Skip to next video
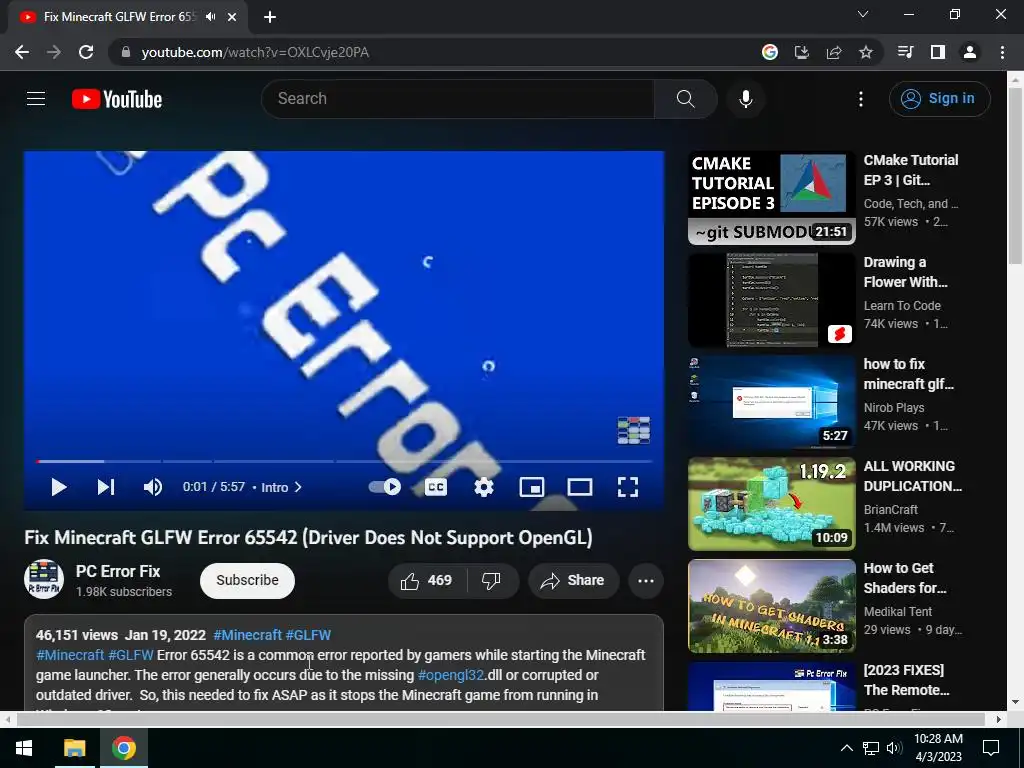1024x768 pixels. pyautogui.click(x=106, y=487)
